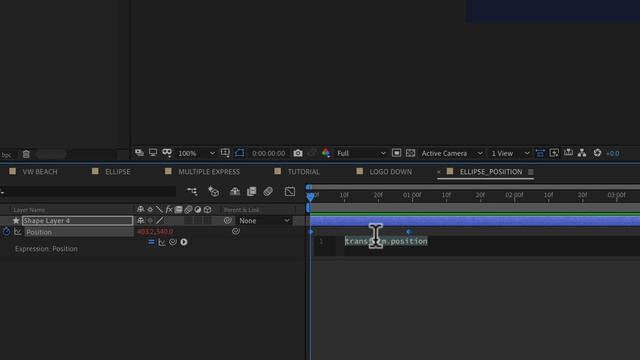Click property pick whip on Position row
Screen dimensions: 640x360
pyautogui.click(x=236, y=231)
